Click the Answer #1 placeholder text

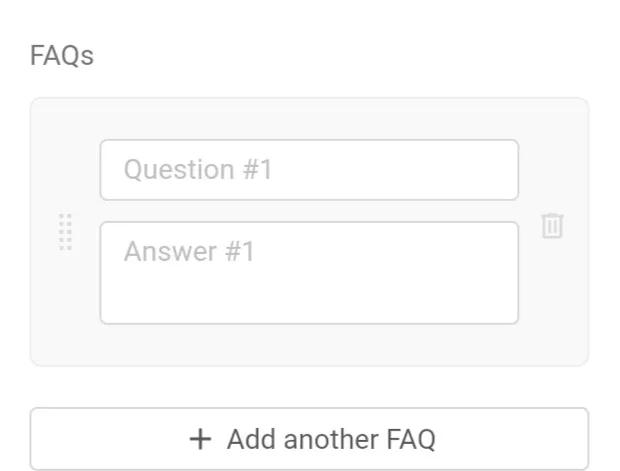[x=189, y=252]
